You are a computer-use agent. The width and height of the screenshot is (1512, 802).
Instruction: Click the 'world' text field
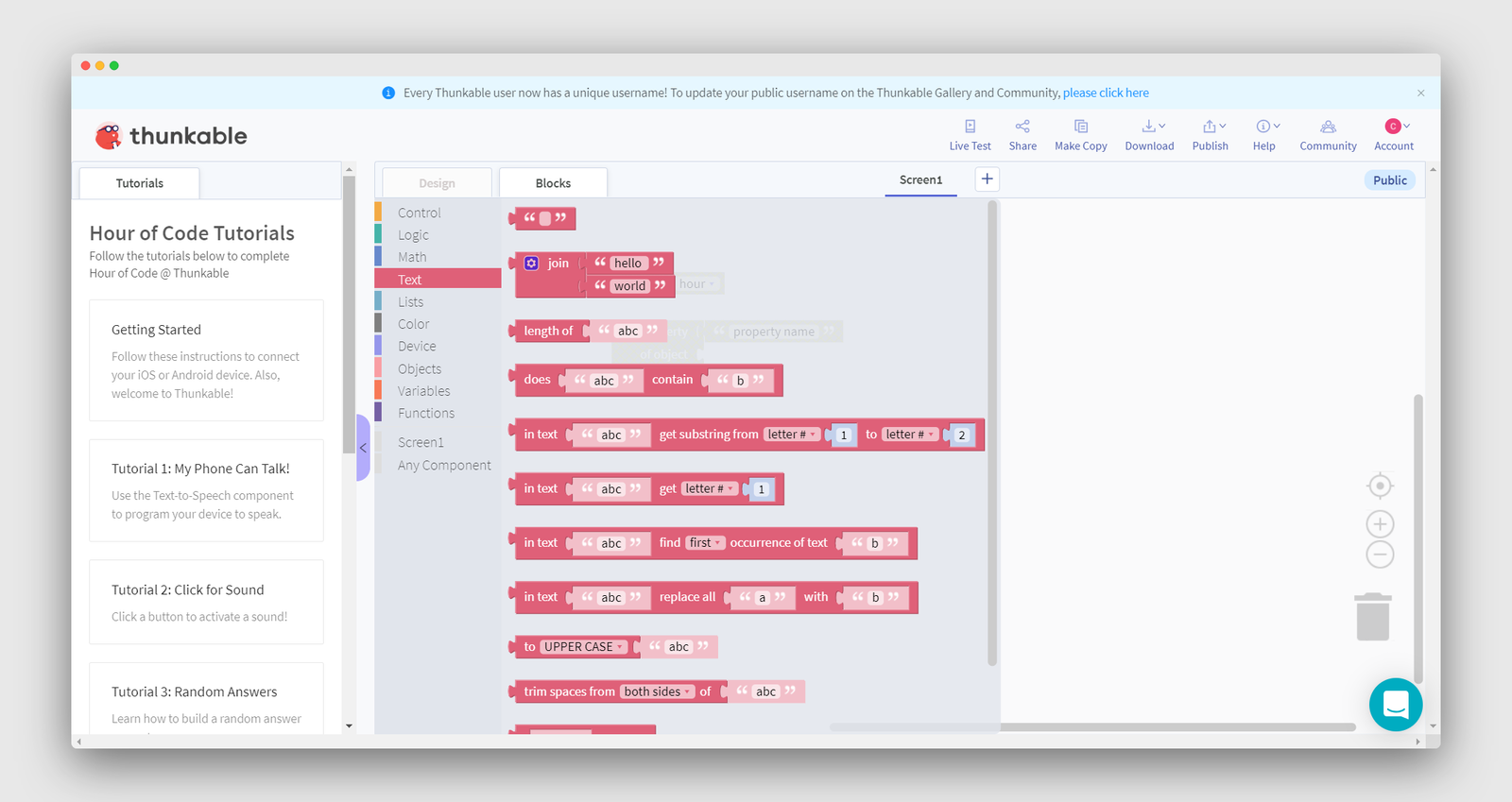click(x=629, y=286)
